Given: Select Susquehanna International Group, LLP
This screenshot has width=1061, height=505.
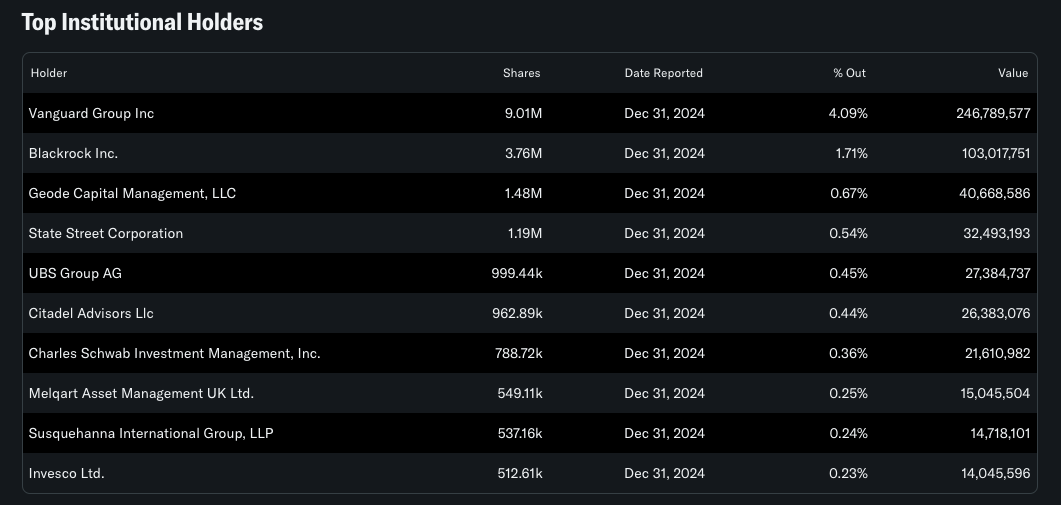Looking at the screenshot, I should pos(151,433).
